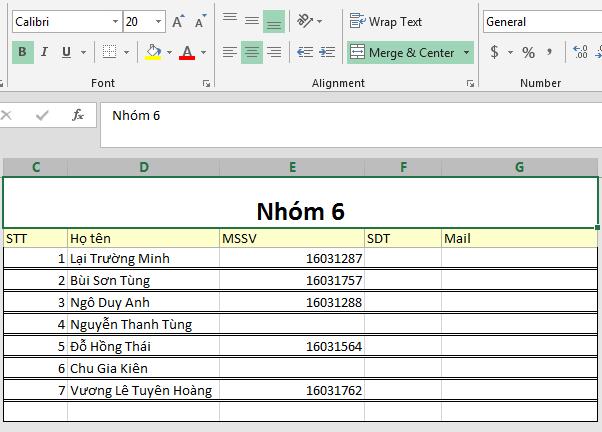The height and width of the screenshot is (432, 602).
Task: Select the cell Ngô Duy Anh
Action: click(144, 302)
